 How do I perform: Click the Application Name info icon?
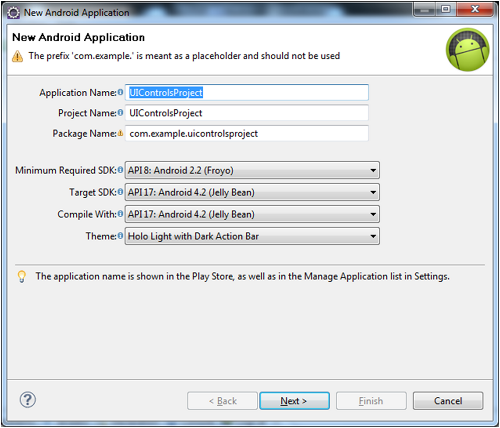[x=120, y=92]
